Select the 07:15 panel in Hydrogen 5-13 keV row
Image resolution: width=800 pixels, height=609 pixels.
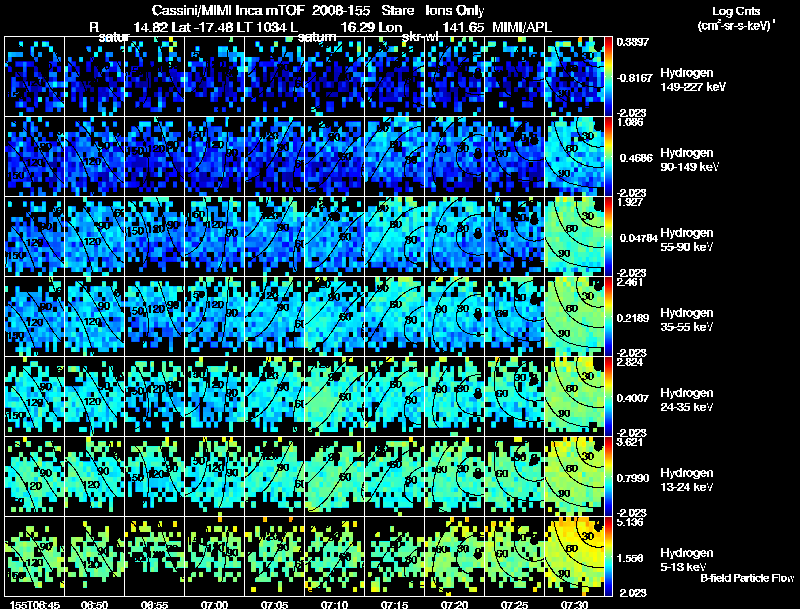[x=395, y=556]
